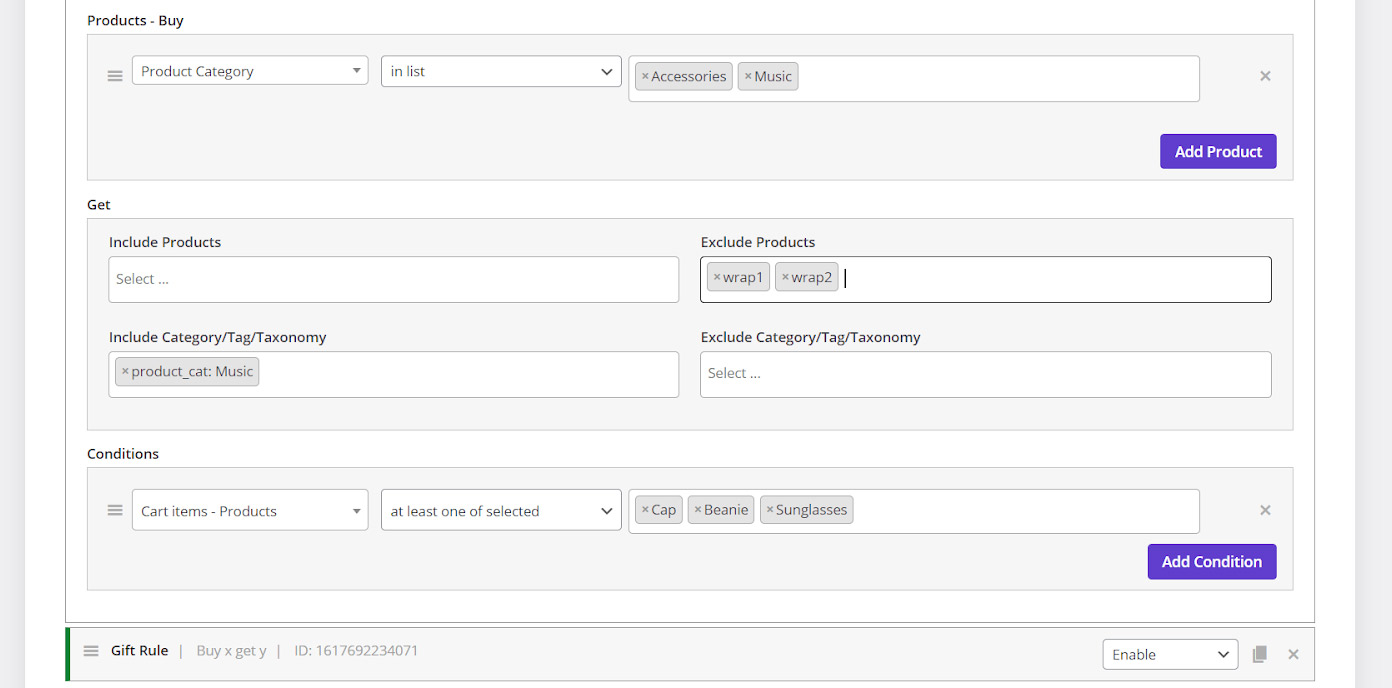The width and height of the screenshot is (1392, 688).
Task: Delete the Gift Rule with ID 1617692234071
Action: [1293, 654]
